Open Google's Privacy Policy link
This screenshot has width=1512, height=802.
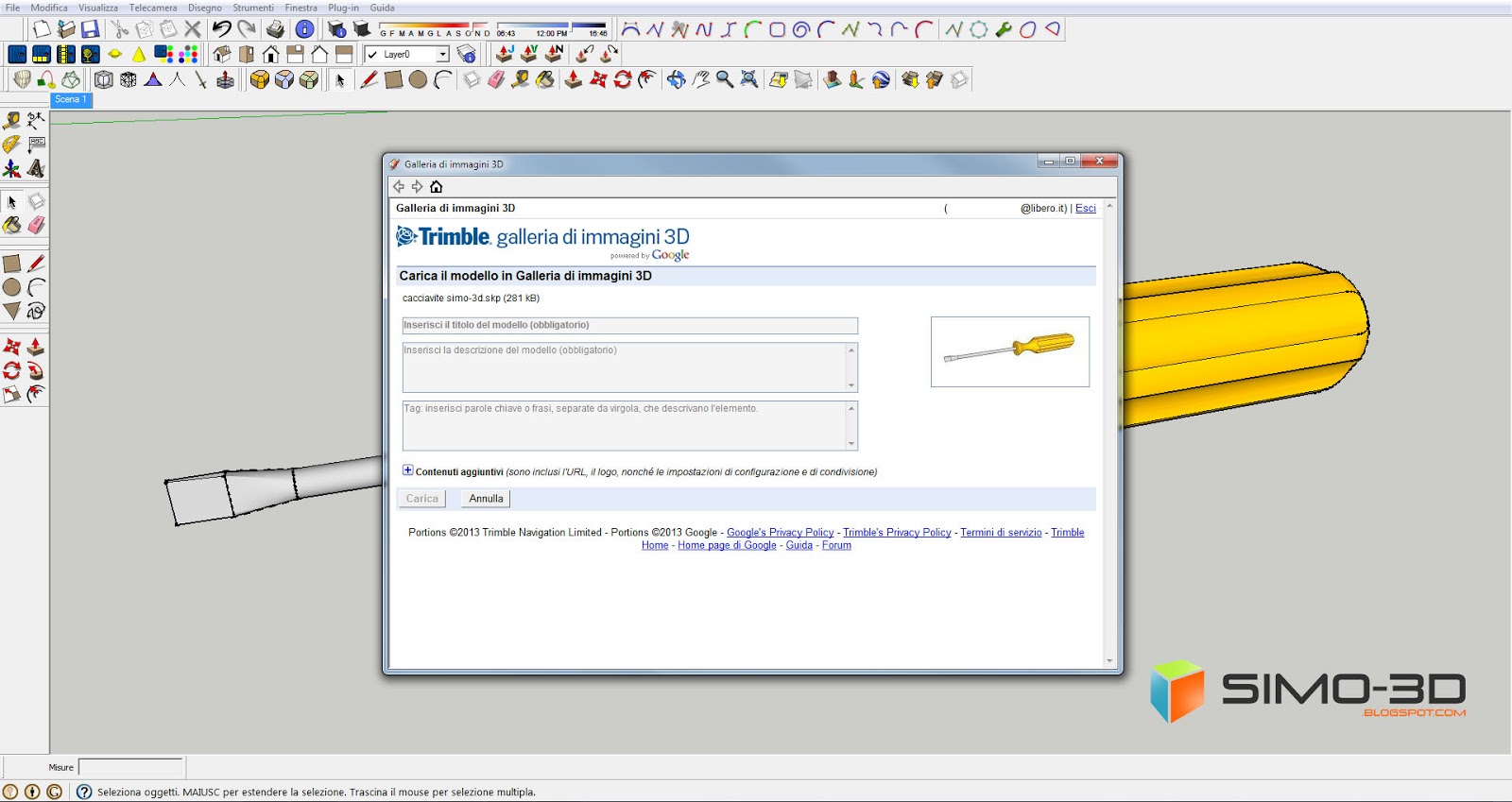coord(781,533)
